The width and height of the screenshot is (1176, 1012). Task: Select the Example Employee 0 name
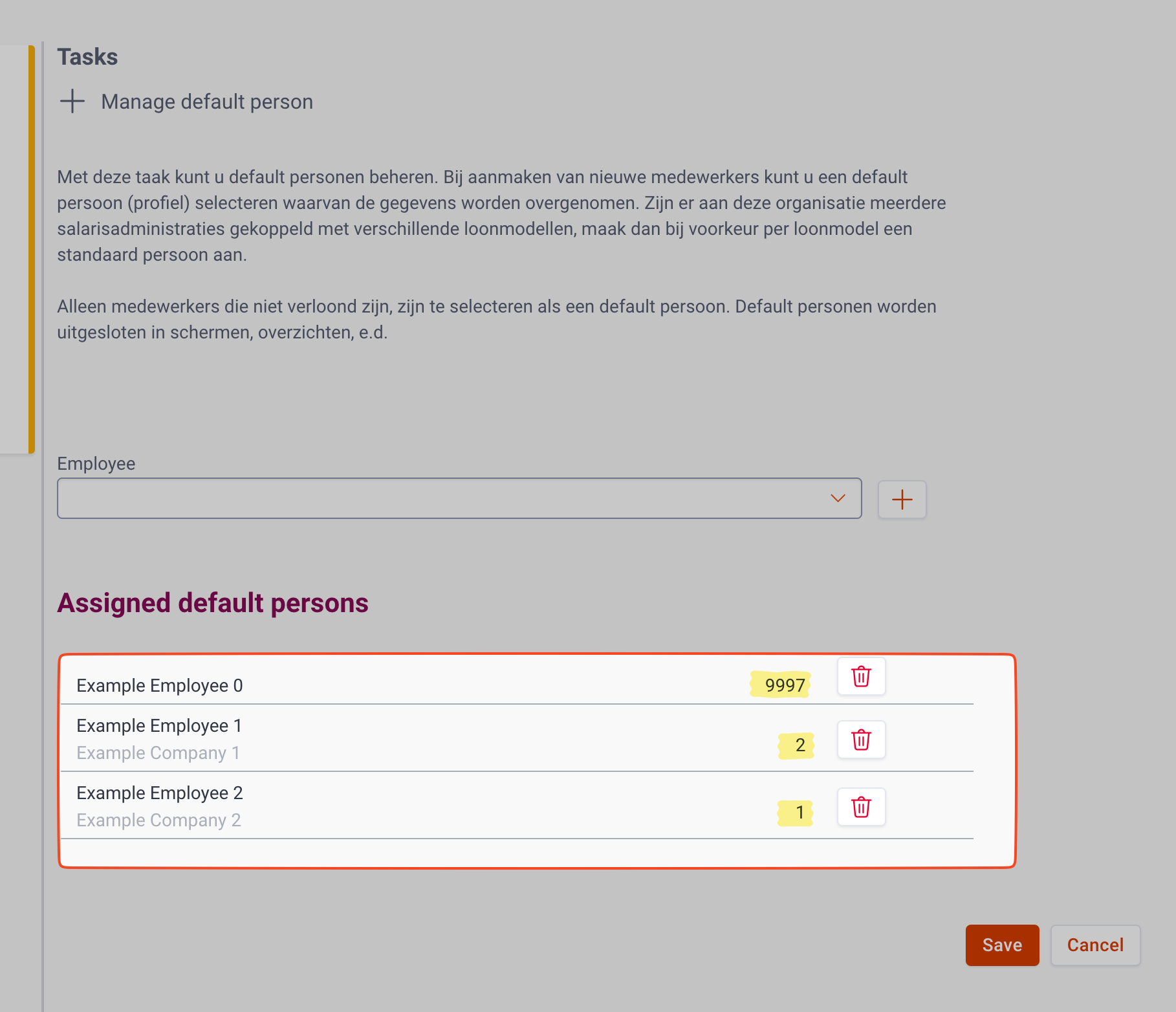pyautogui.click(x=160, y=686)
